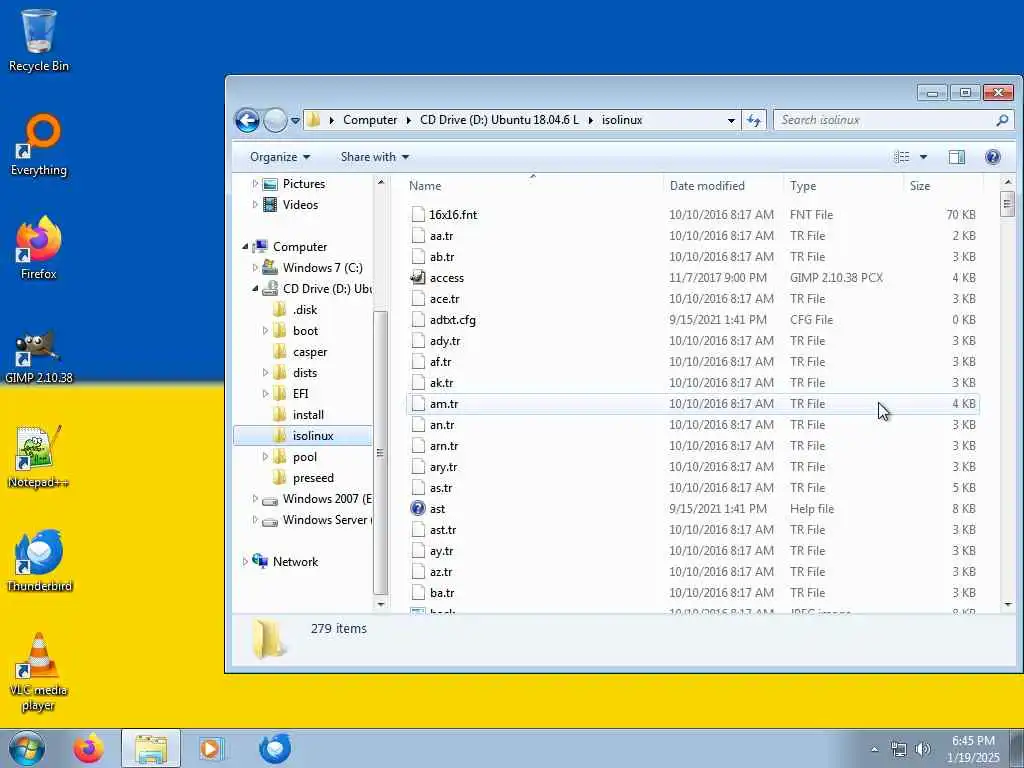Sort by the Size column header
The image size is (1024, 768).
tap(943, 185)
